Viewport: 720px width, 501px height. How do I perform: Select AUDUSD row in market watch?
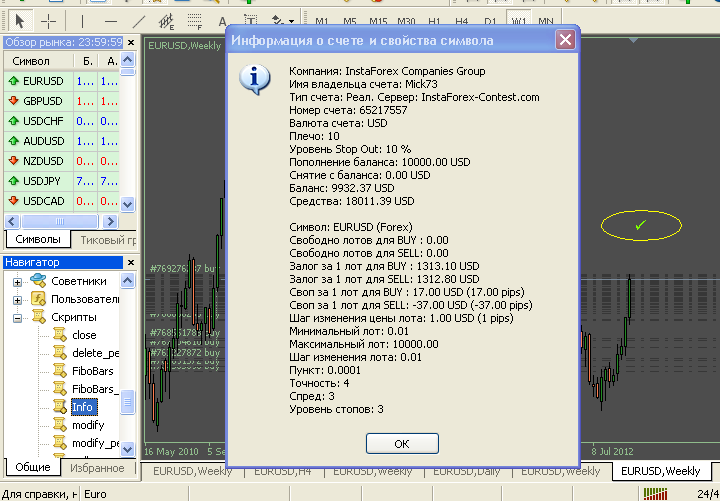pyautogui.click(x=62, y=141)
